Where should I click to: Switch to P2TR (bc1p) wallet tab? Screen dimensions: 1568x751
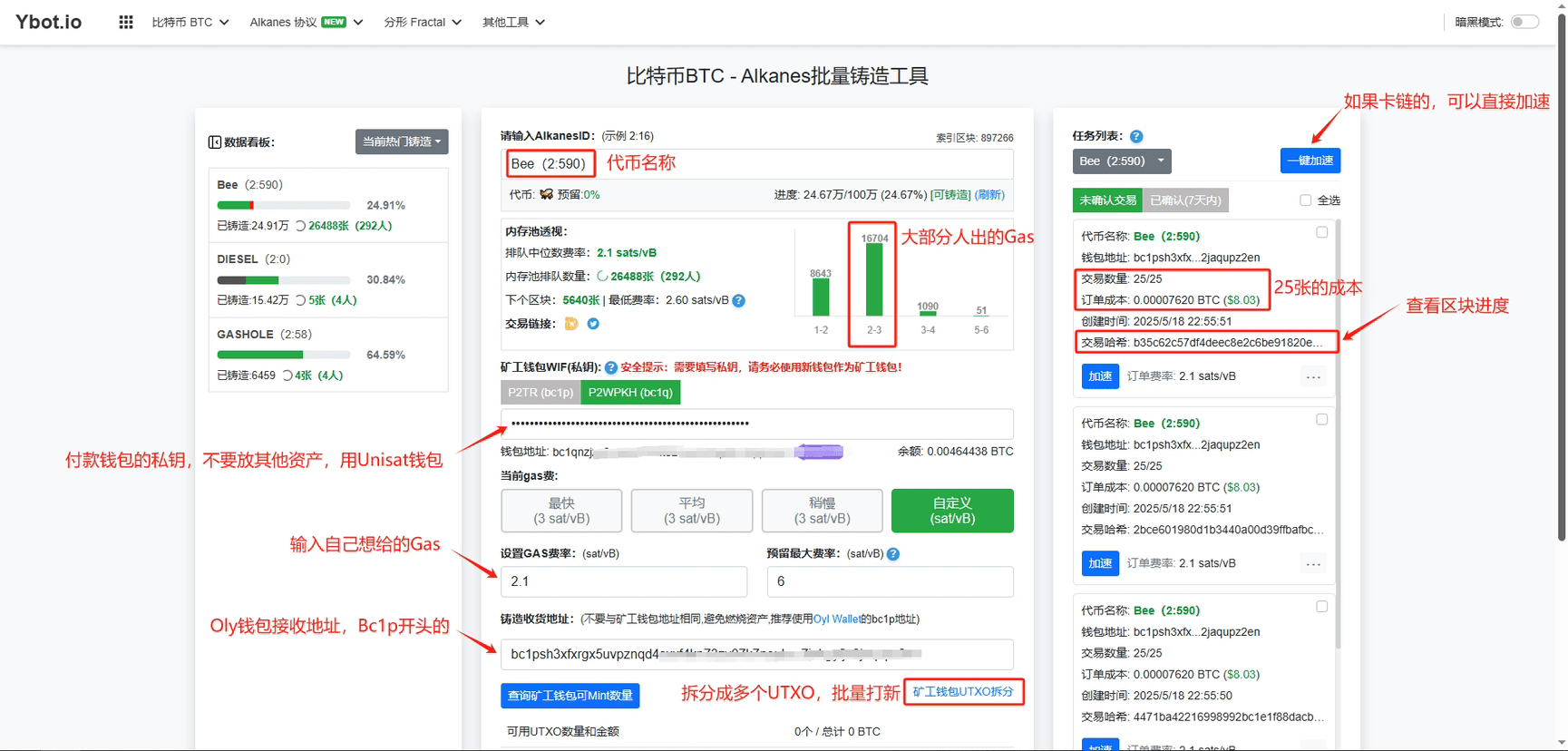[541, 392]
